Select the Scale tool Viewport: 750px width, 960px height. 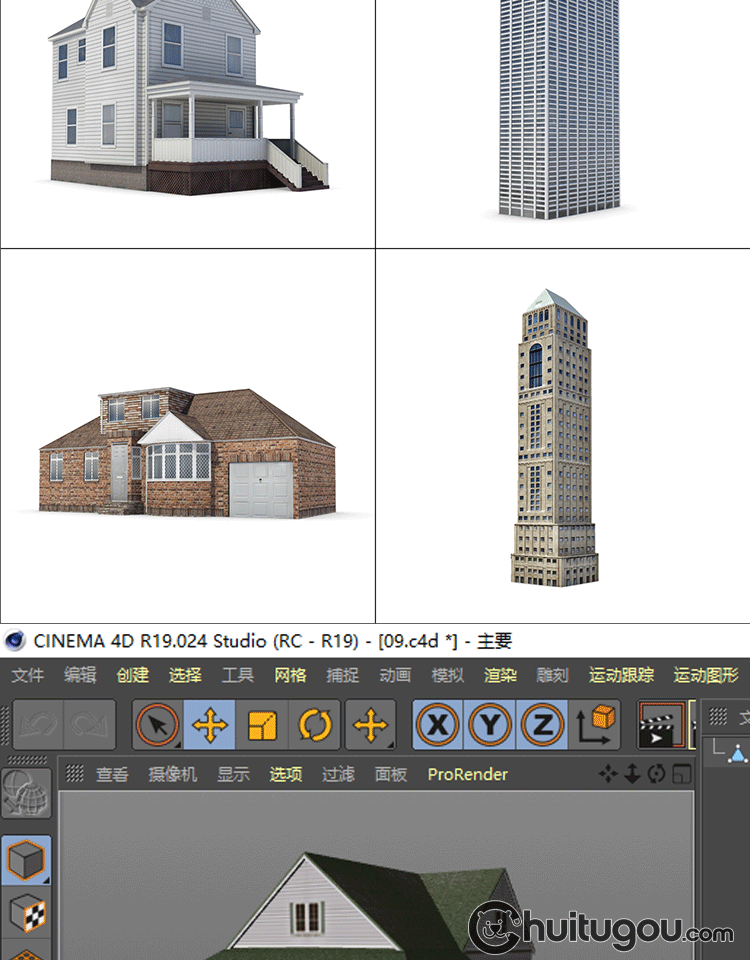(x=262, y=725)
